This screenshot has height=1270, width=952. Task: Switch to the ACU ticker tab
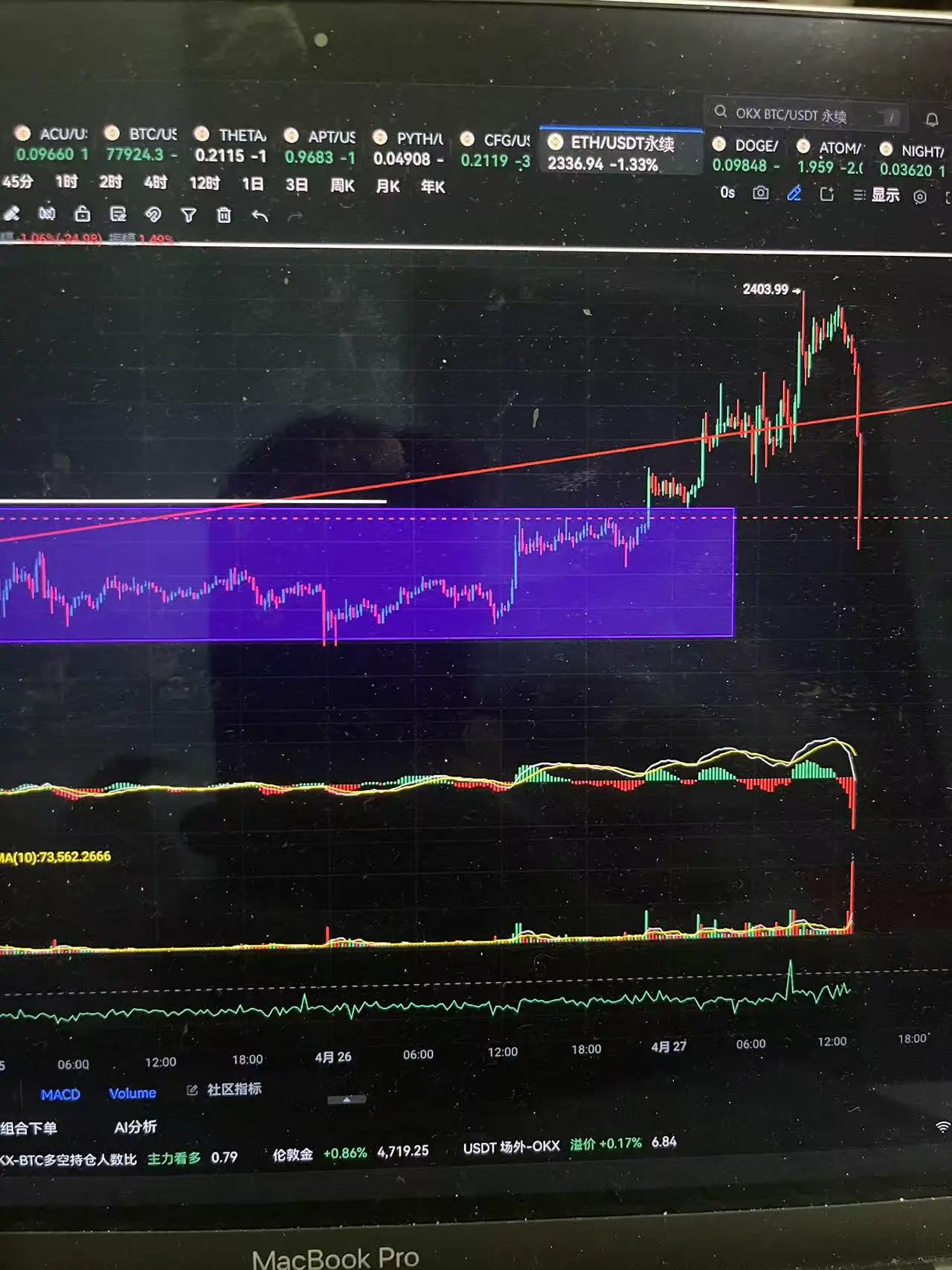[52, 144]
